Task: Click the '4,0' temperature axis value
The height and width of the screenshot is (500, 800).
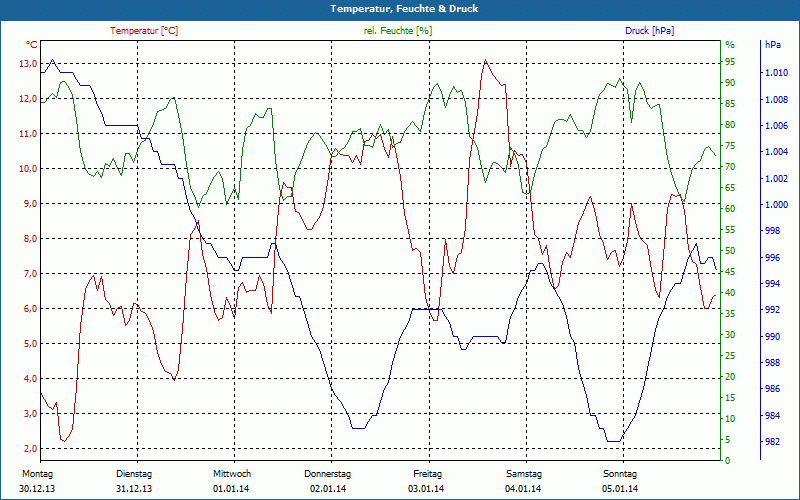Action: 30,379
